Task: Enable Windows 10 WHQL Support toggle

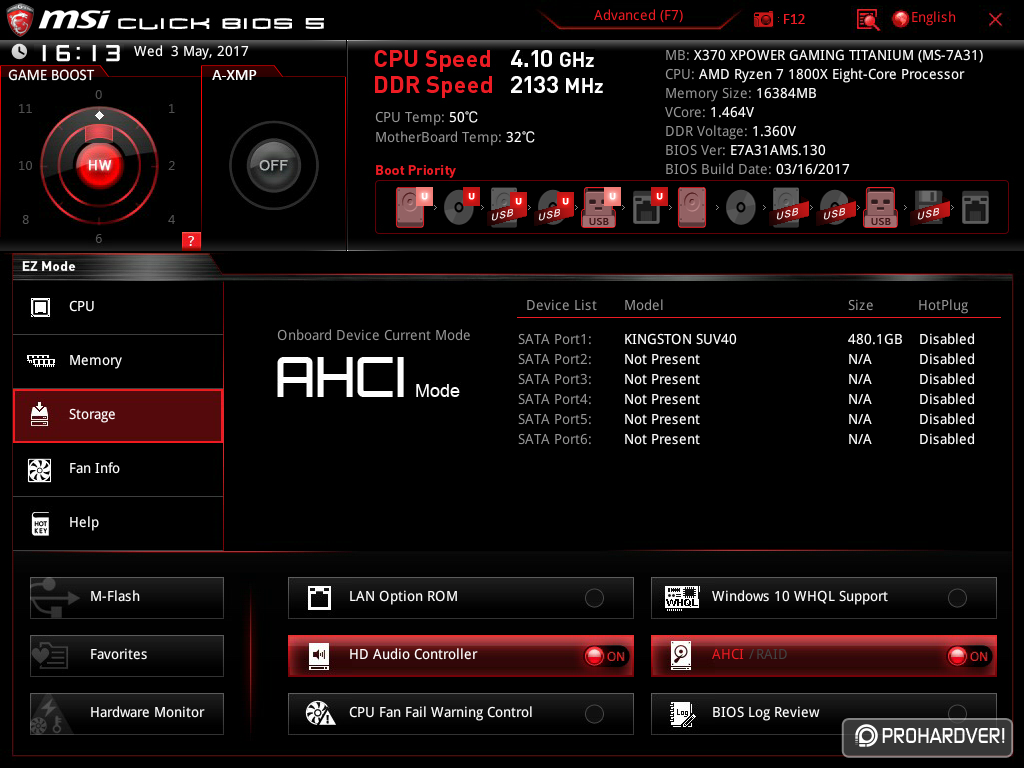Action: pyautogui.click(x=957, y=598)
